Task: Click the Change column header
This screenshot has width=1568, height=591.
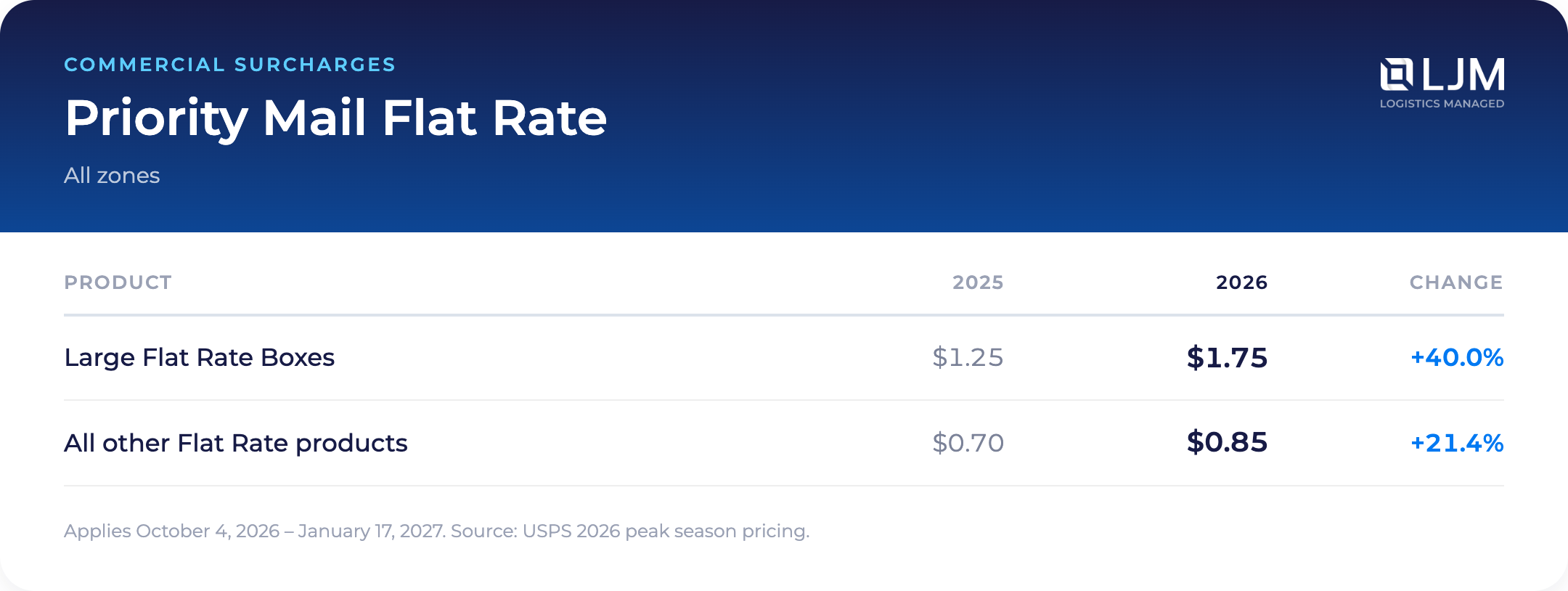Action: (x=1456, y=282)
